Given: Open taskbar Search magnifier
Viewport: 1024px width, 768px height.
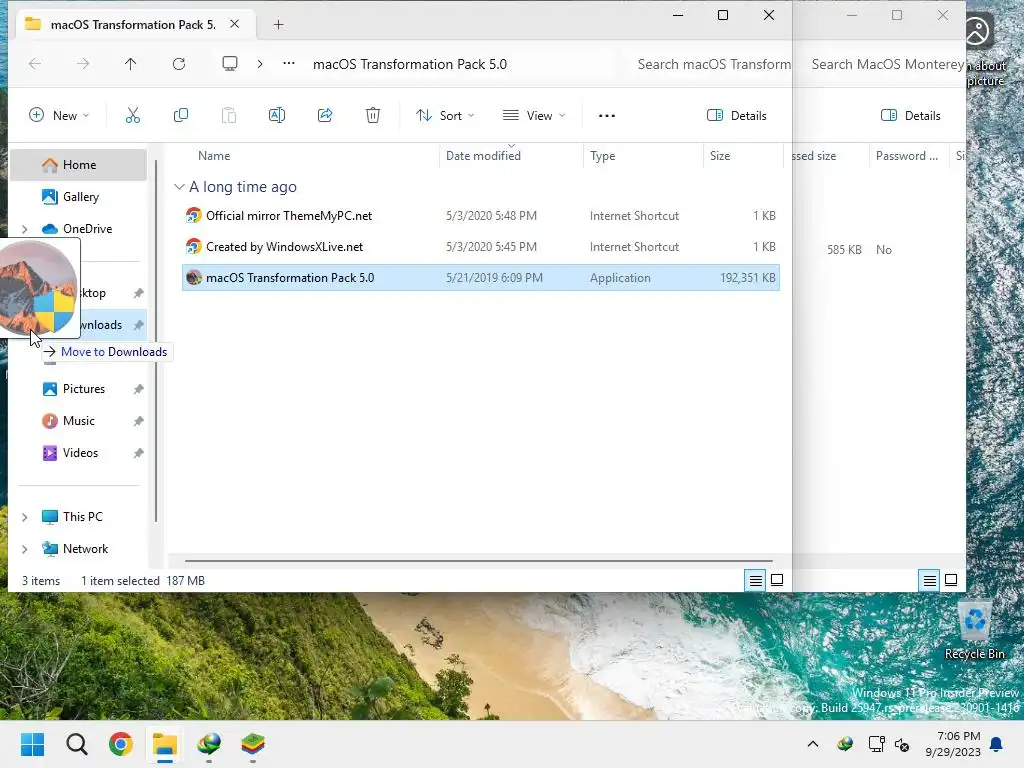Looking at the screenshot, I should [76, 744].
